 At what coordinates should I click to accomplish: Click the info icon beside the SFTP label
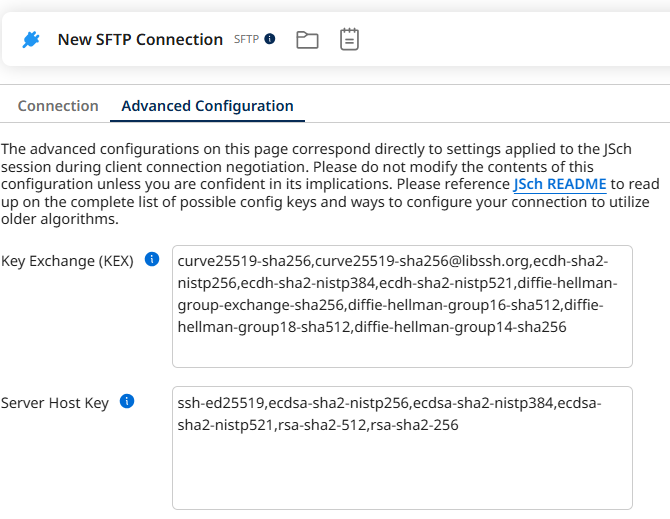click(270, 40)
